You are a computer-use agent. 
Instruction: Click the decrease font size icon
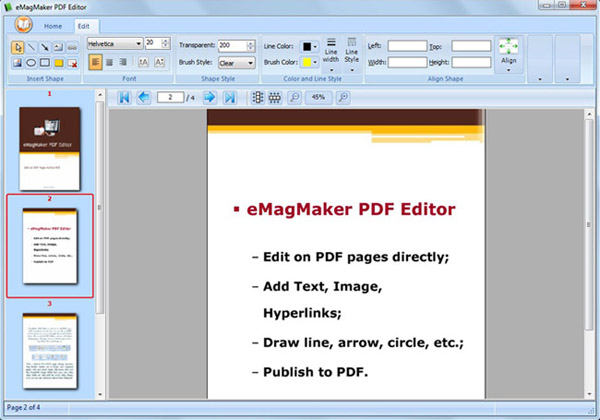(x=160, y=62)
